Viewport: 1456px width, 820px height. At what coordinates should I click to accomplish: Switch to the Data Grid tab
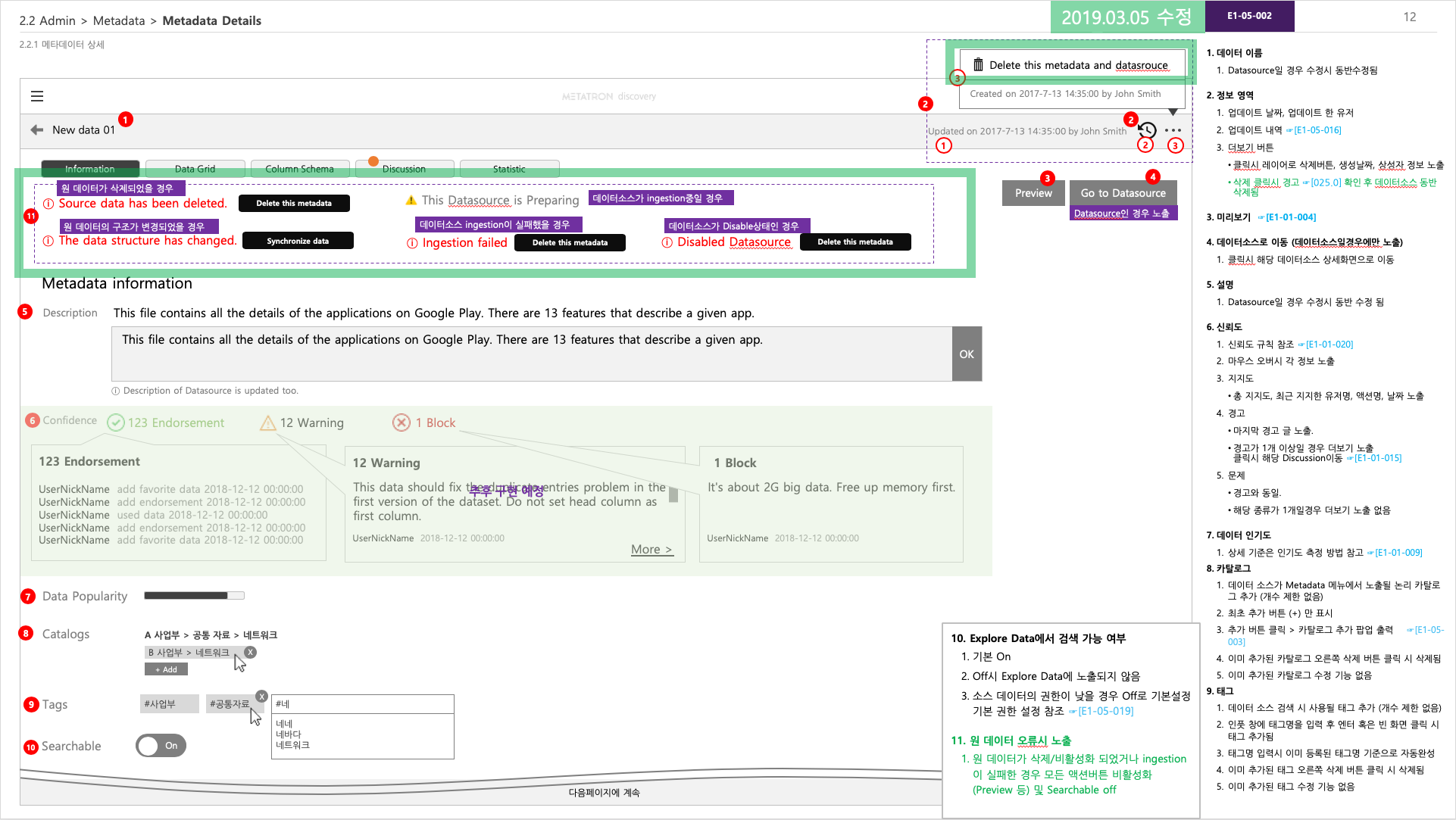pyautogui.click(x=195, y=168)
